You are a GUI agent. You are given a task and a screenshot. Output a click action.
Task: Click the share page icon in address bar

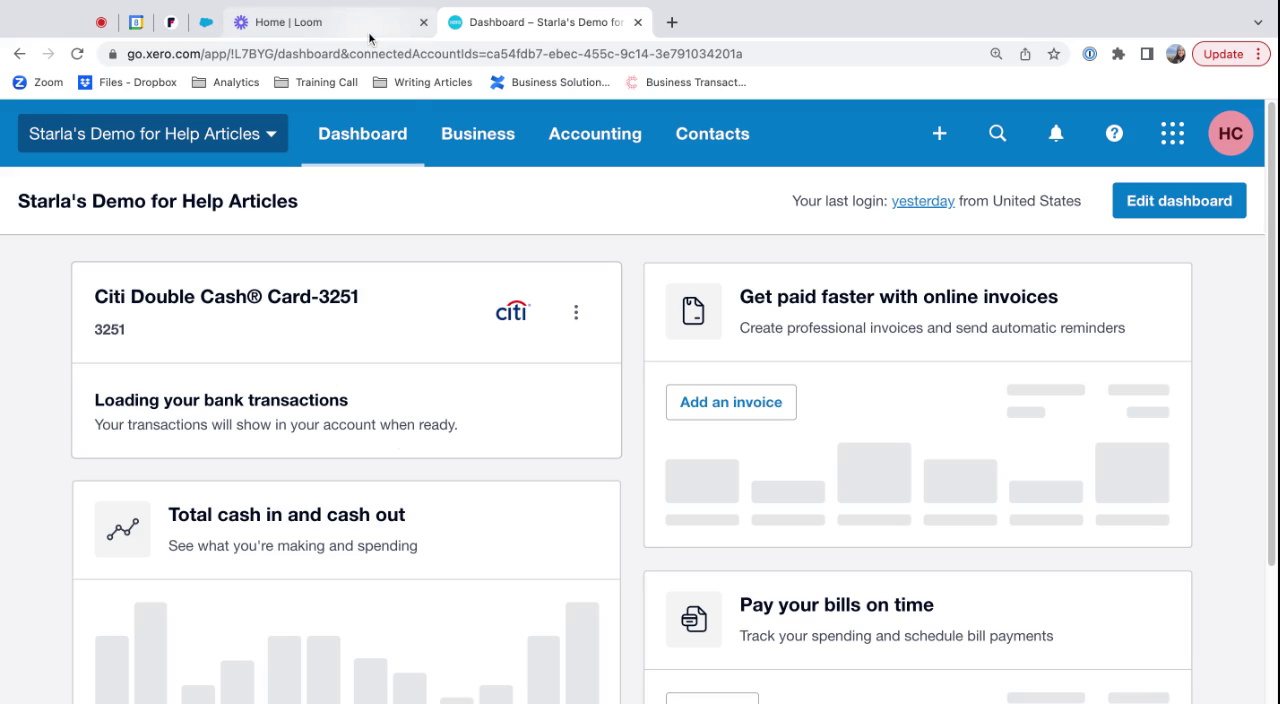point(1025,54)
